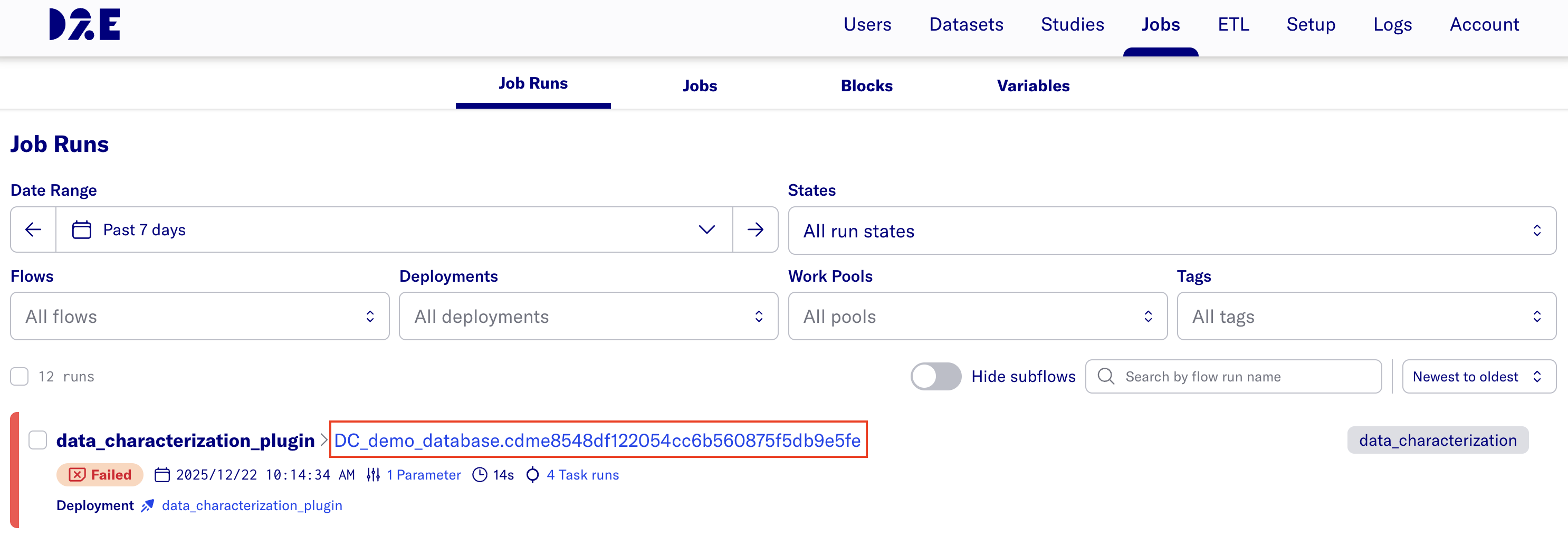Check the select-all runs checkbox
The height and width of the screenshot is (536, 1568).
pyautogui.click(x=20, y=377)
